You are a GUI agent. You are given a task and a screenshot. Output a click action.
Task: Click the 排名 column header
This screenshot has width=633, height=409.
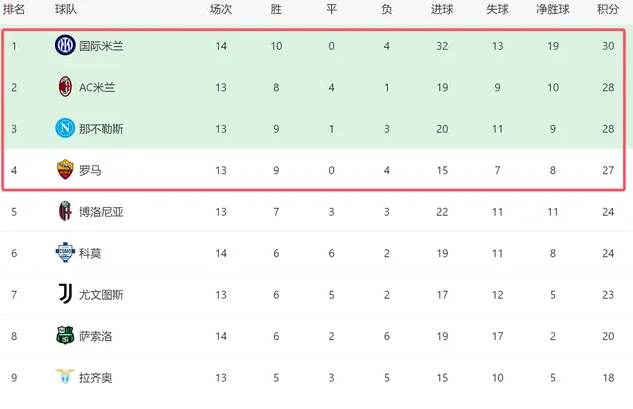click(x=14, y=9)
